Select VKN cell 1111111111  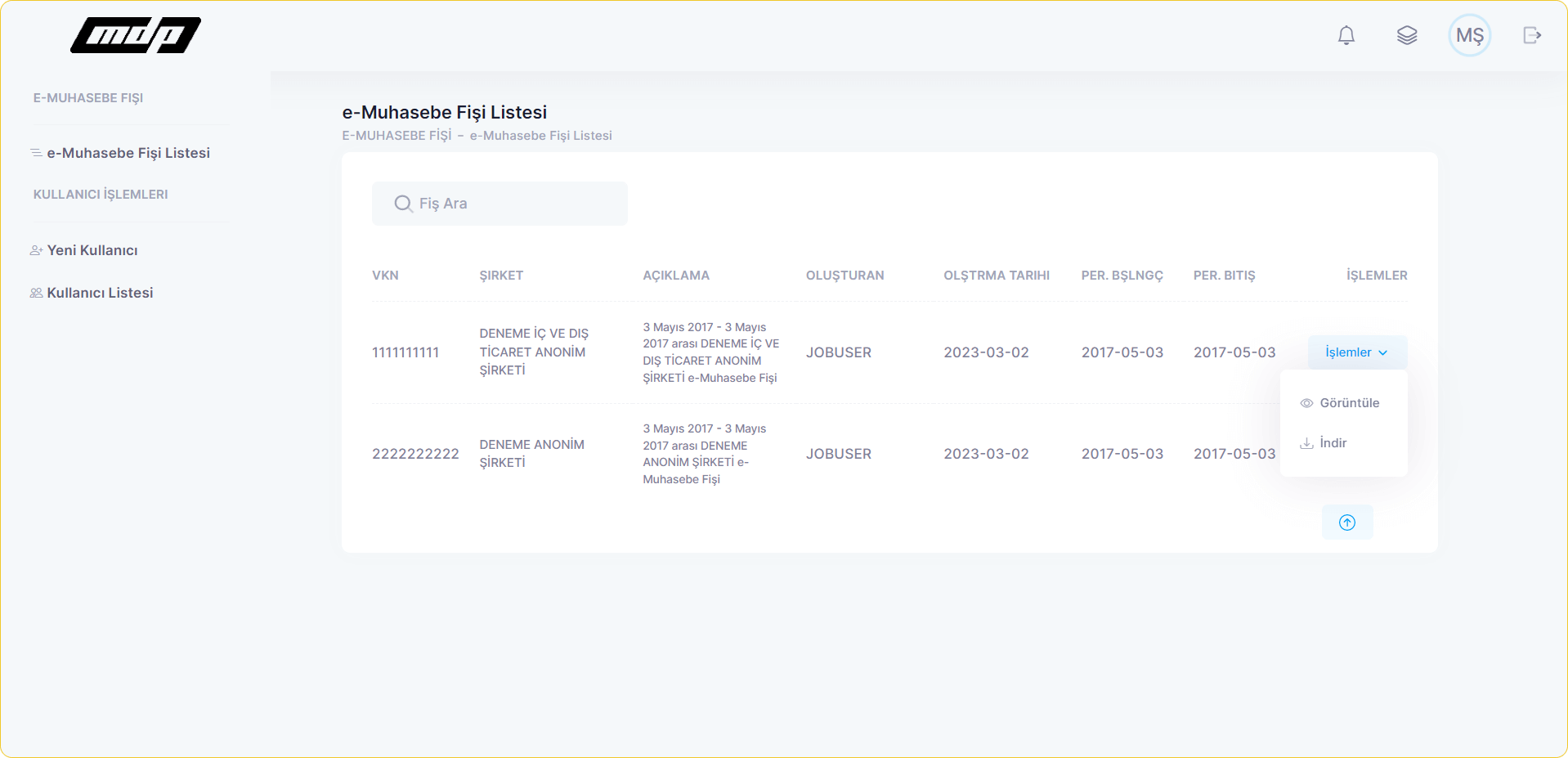click(x=405, y=352)
